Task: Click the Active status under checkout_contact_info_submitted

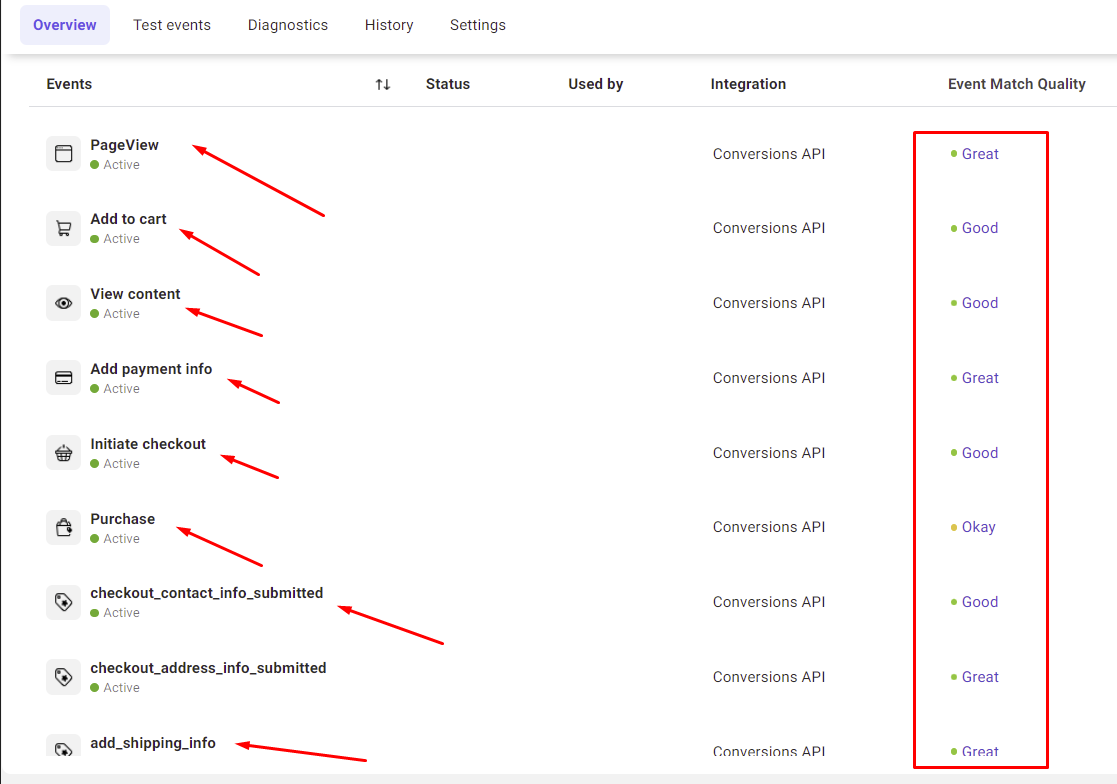Action: click(x=115, y=612)
